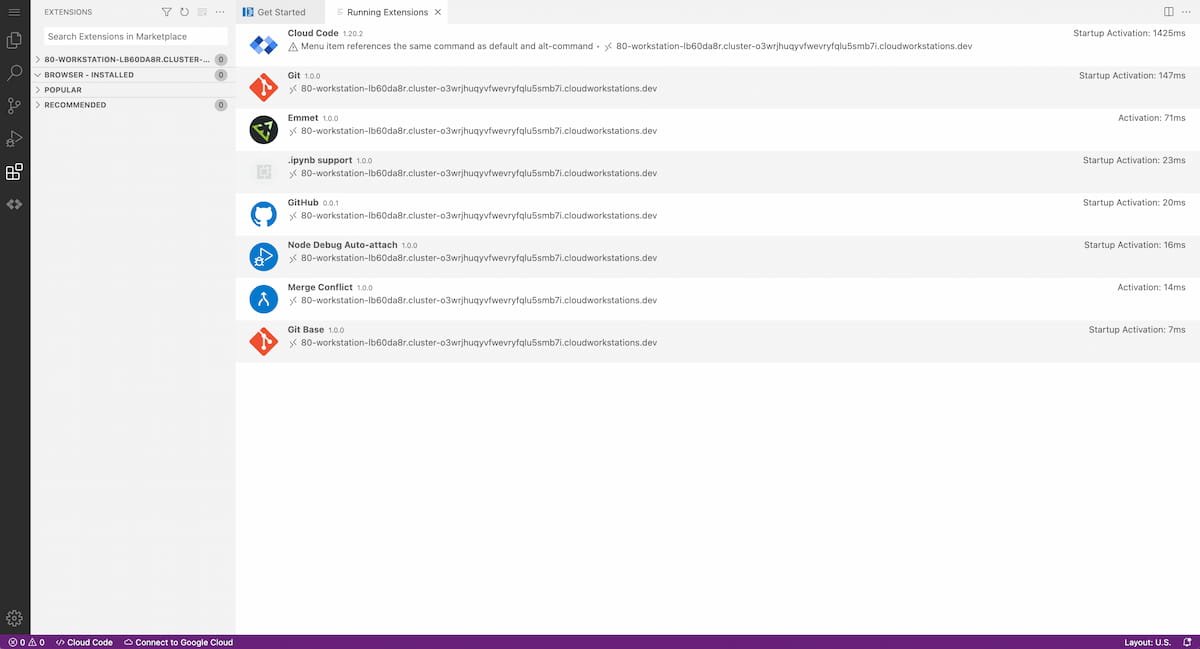1200x649 pixels.
Task: Switch to the Get Started tab
Action: pyautogui.click(x=274, y=12)
